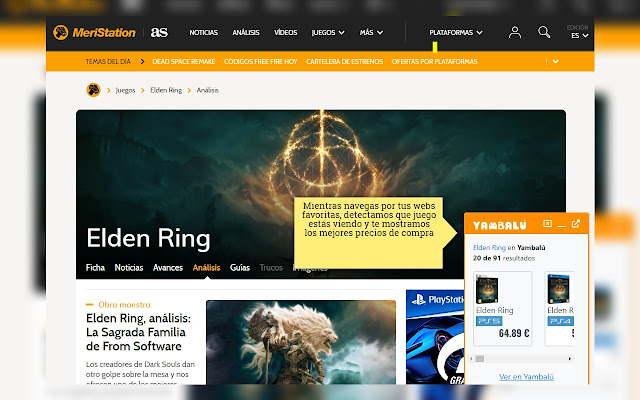640x400 pixels.
Task: Switch to the Trucos tab
Action: click(x=271, y=268)
